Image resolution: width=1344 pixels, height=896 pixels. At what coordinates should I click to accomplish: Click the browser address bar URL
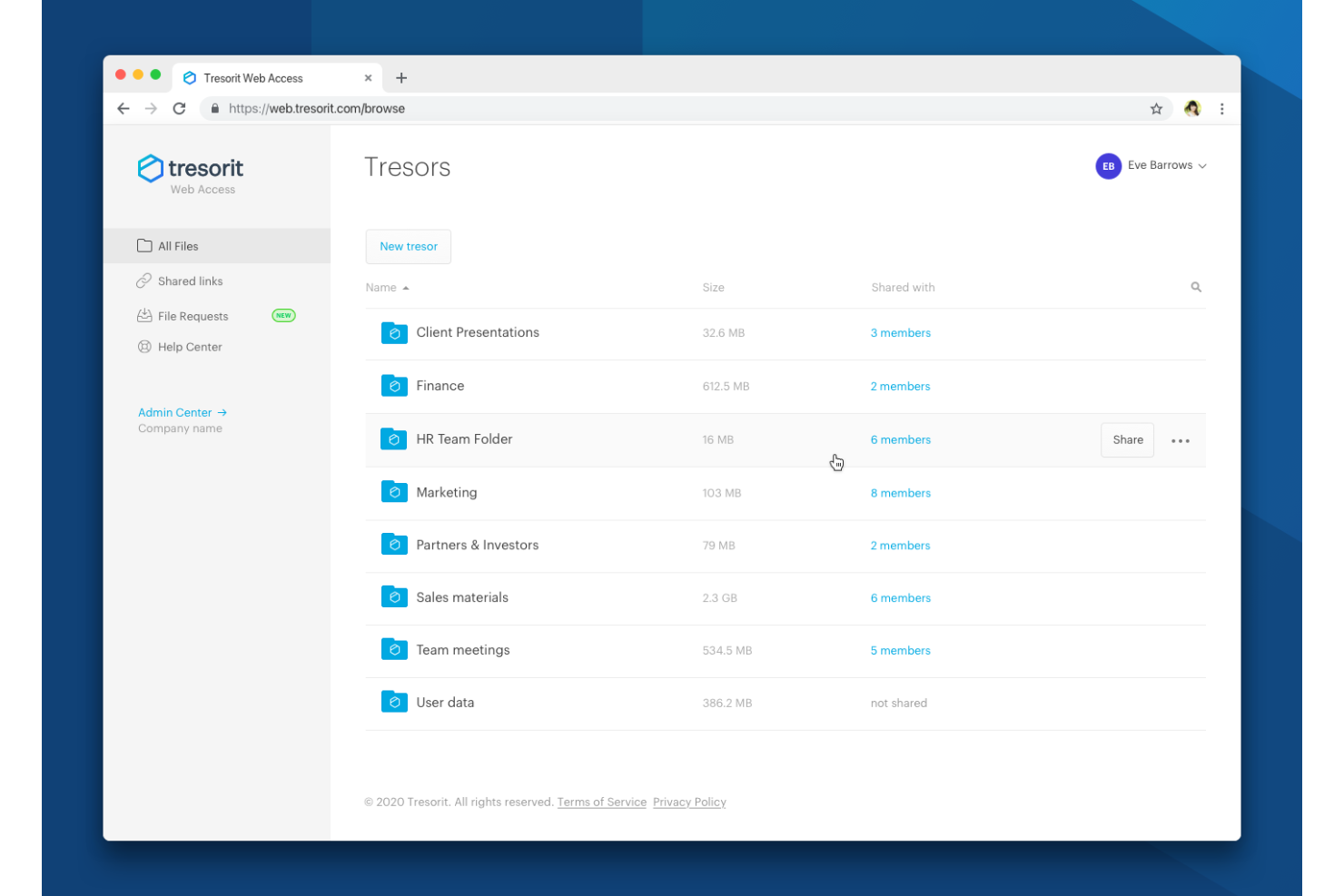(x=317, y=109)
